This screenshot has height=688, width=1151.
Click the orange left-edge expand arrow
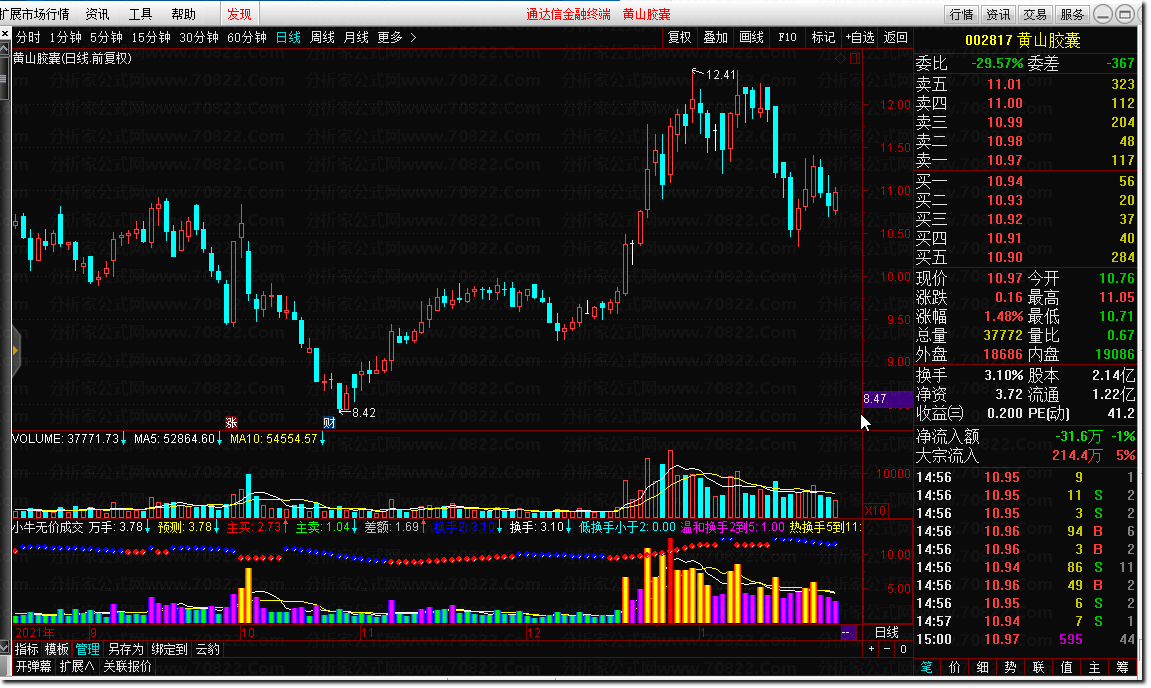[15, 351]
